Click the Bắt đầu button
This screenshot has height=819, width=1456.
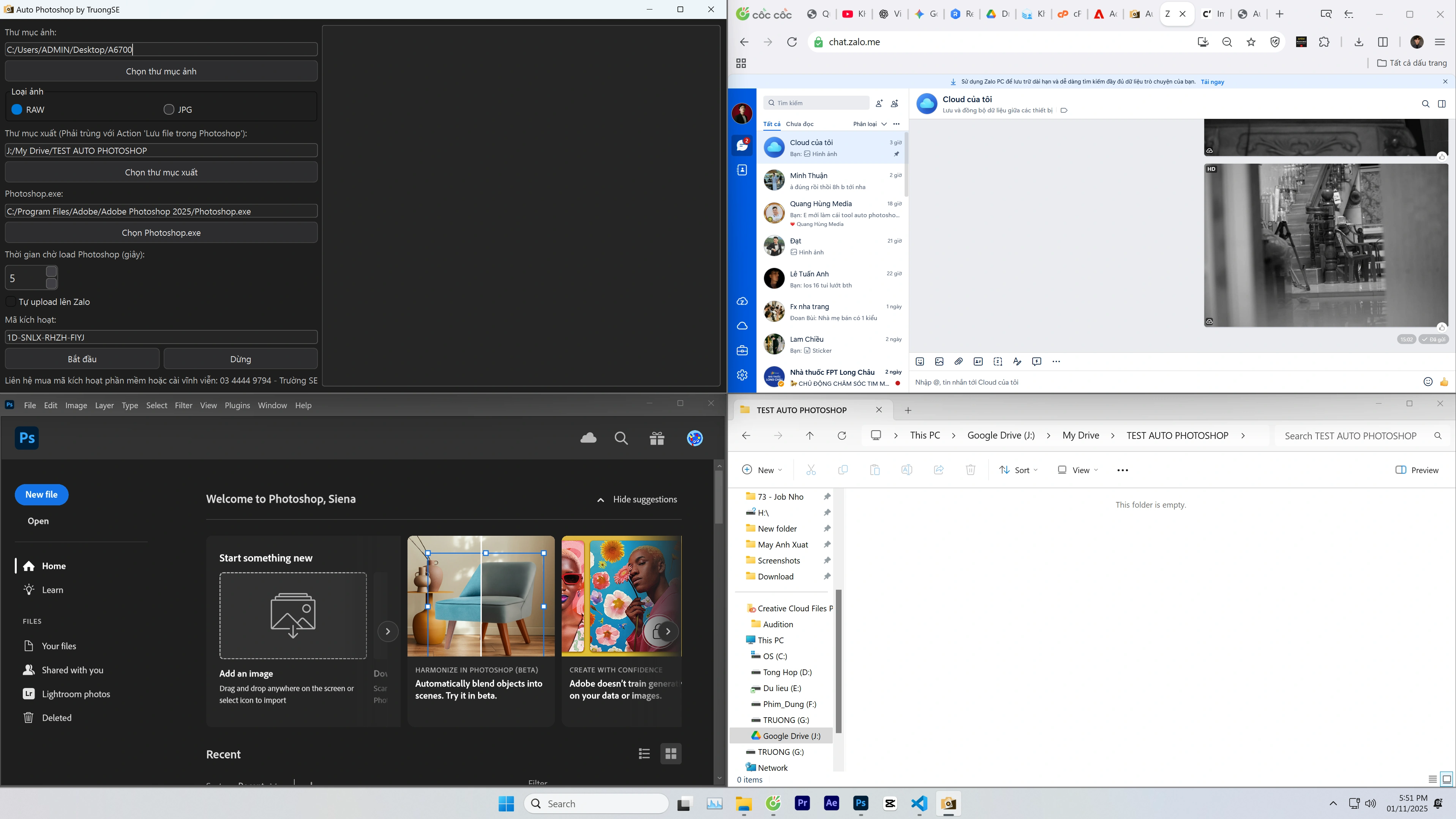pyautogui.click(x=82, y=359)
